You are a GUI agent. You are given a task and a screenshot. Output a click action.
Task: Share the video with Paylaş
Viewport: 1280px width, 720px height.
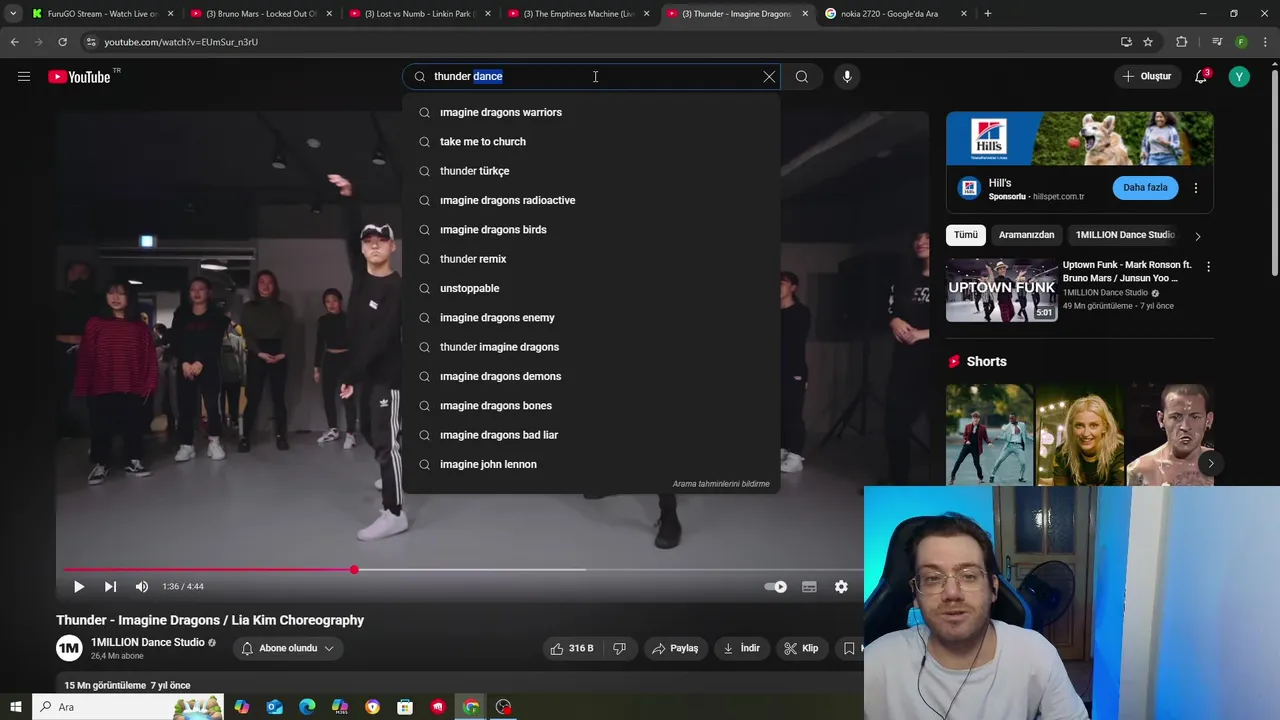675,649
